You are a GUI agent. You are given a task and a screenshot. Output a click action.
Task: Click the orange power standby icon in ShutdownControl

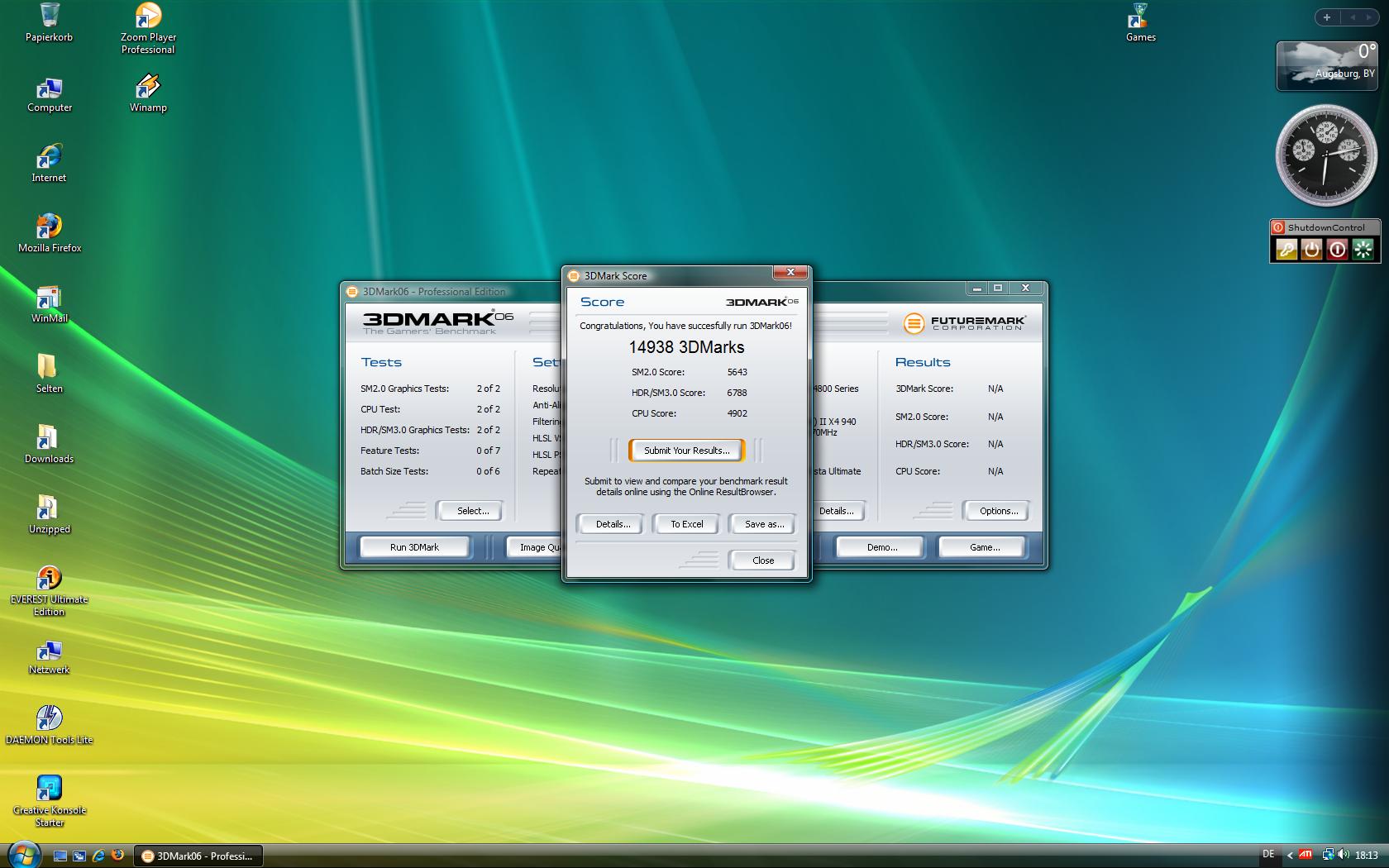pyautogui.click(x=1311, y=249)
